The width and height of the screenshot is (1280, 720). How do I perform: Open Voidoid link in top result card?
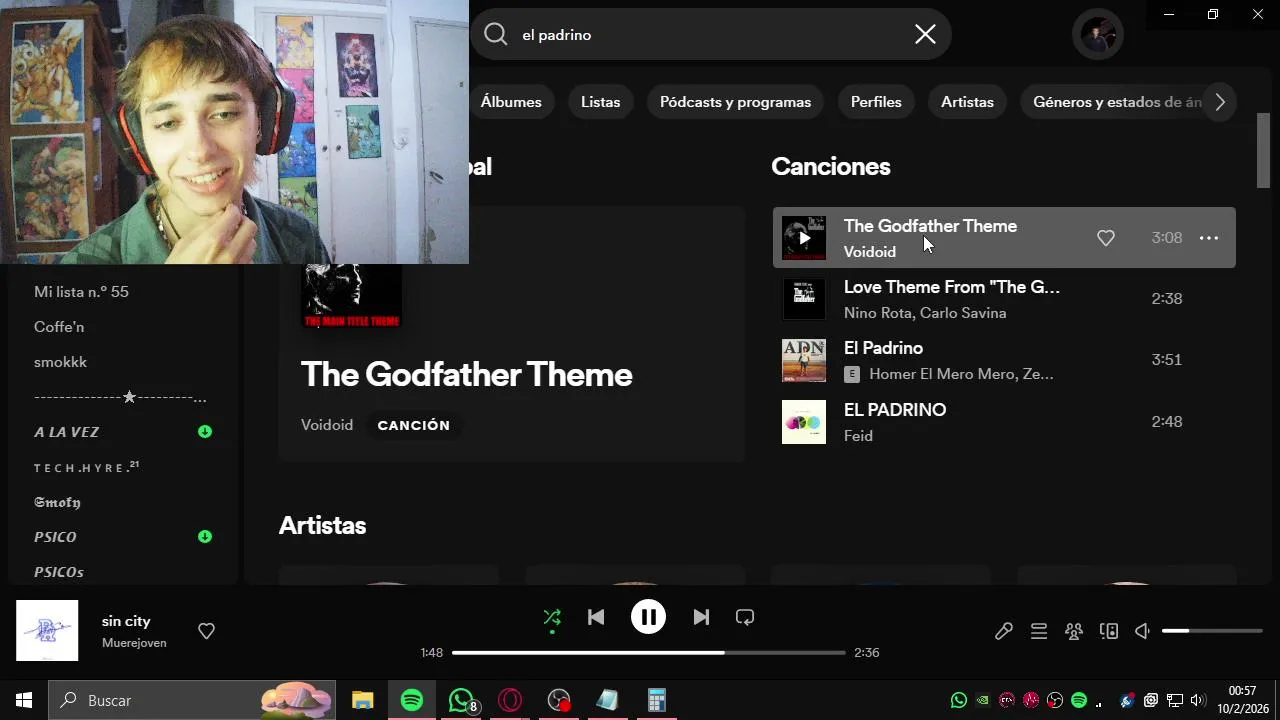pos(327,425)
